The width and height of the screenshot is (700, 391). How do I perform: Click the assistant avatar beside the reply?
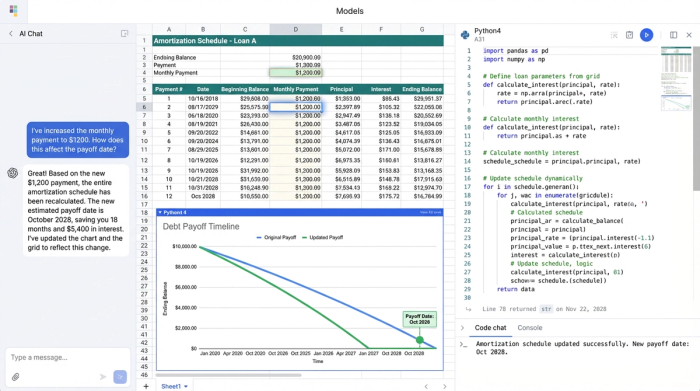(x=12, y=173)
